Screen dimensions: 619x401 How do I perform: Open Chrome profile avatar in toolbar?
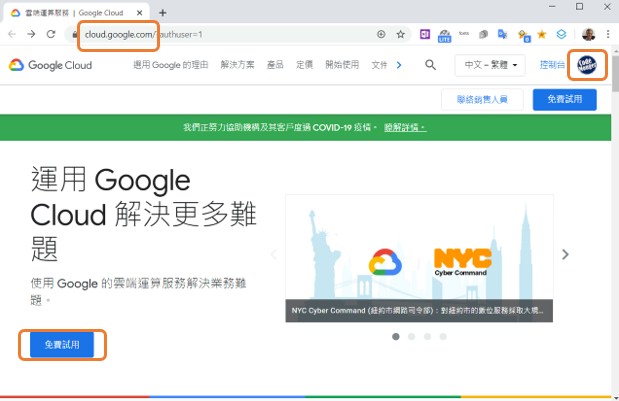[x=589, y=34]
